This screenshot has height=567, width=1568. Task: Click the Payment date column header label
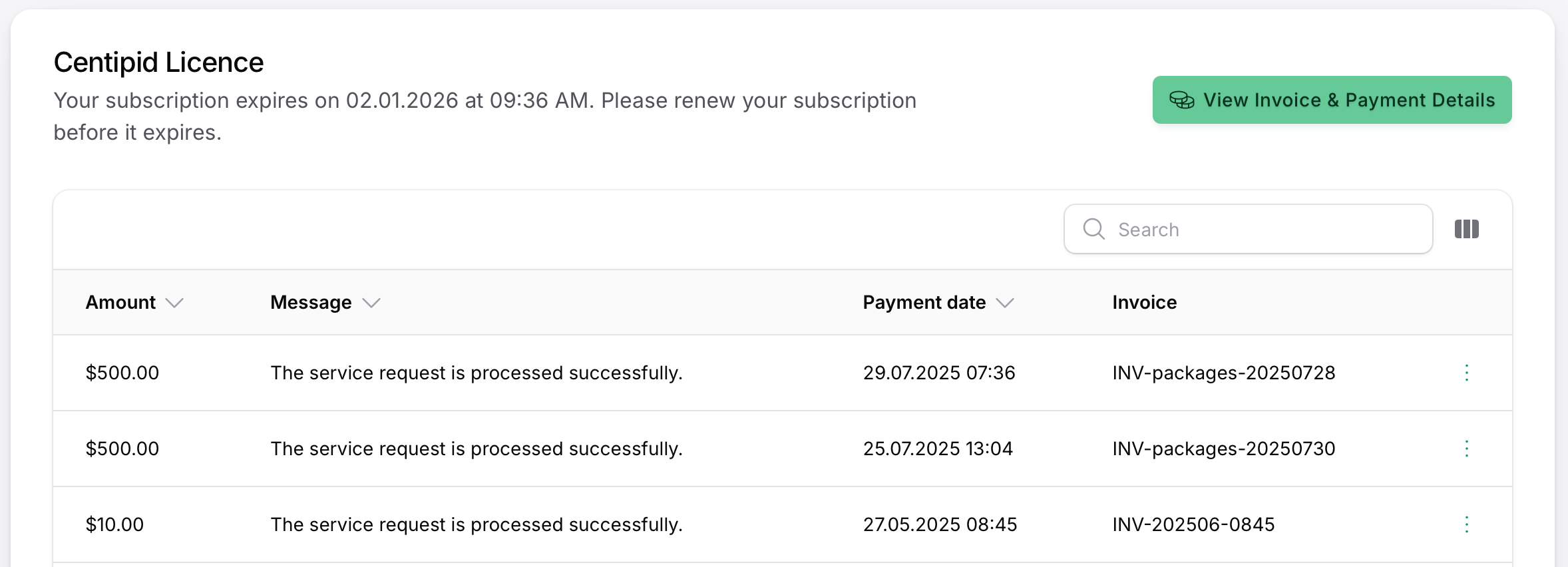pos(924,302)
